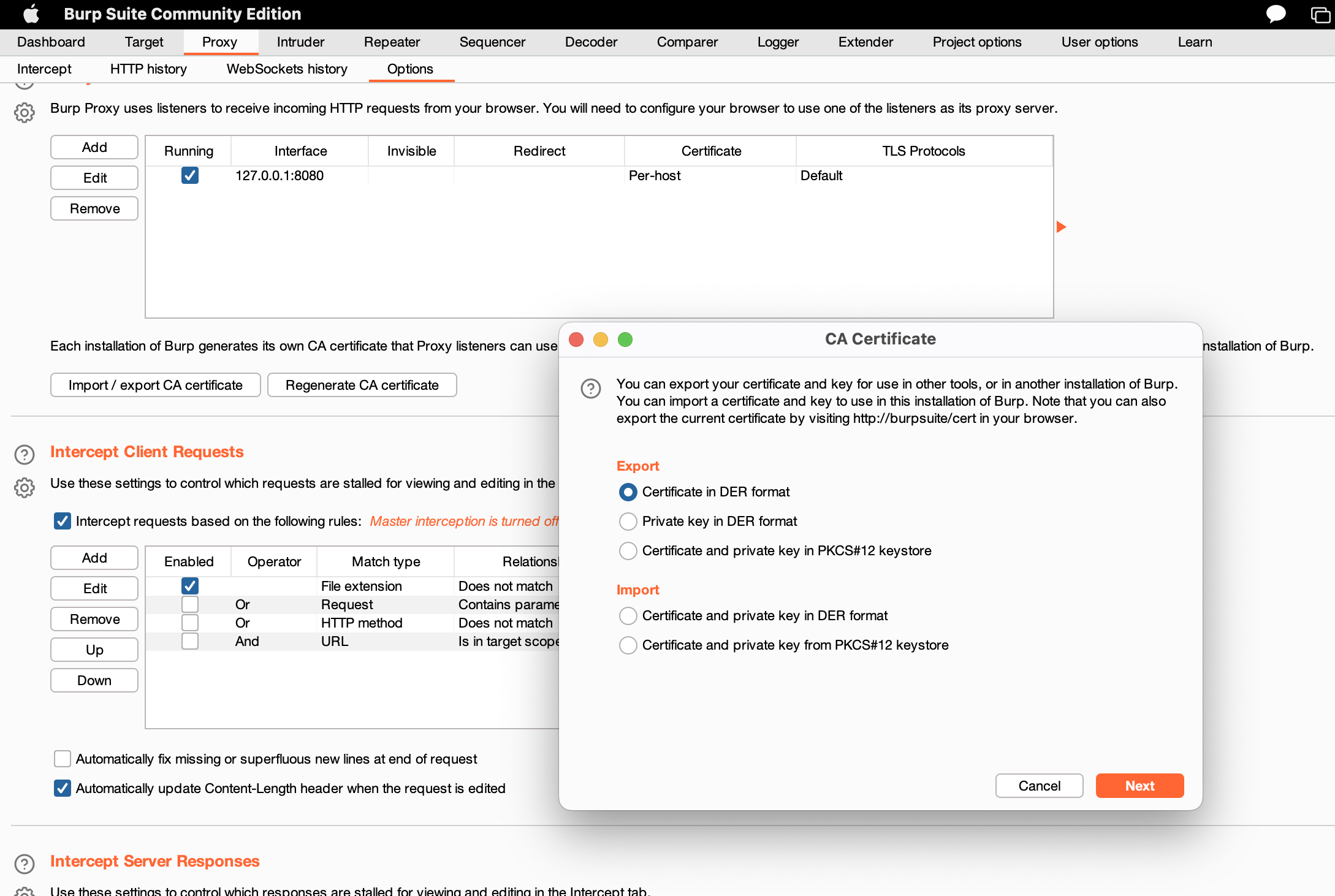Click the gear icon under Intercept Client Requests
This screenshot has width=1335, height=896.
25,488
